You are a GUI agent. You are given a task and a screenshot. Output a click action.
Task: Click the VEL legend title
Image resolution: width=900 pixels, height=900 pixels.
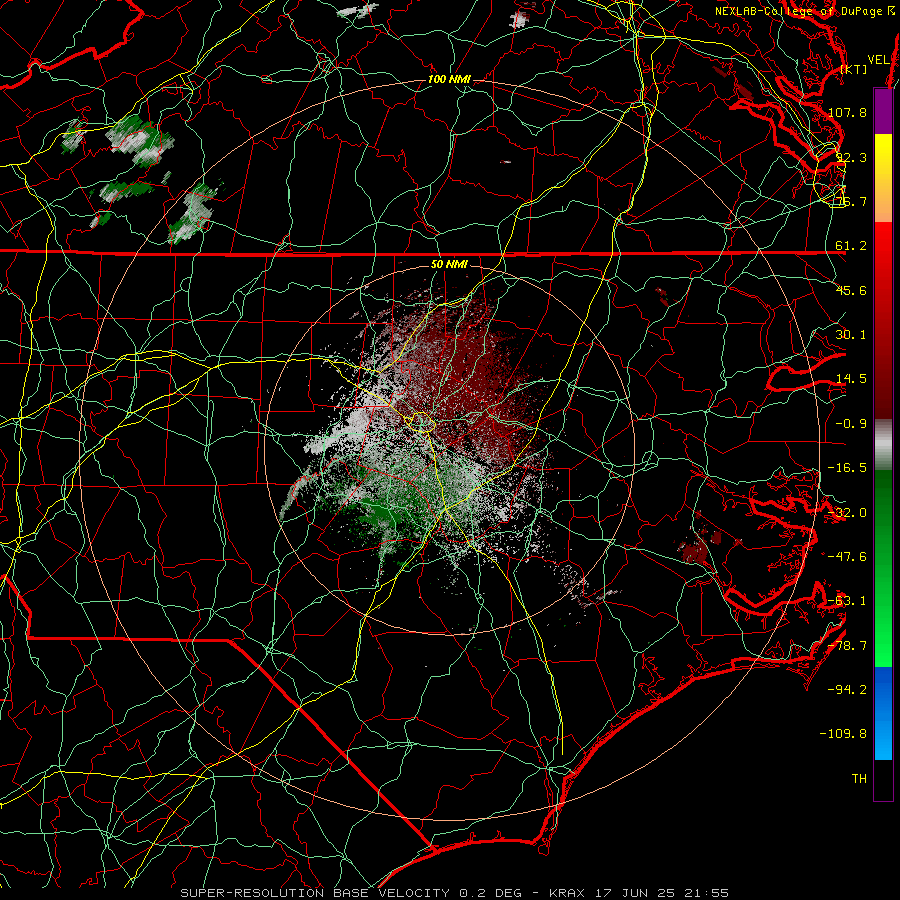(x=878, y=59)
